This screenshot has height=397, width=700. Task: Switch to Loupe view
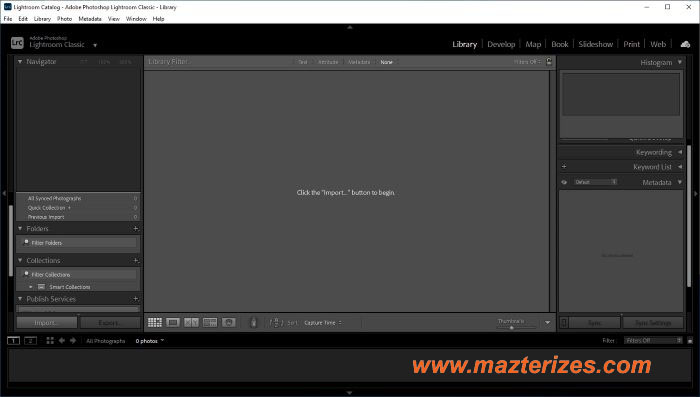[x=173, y=322]
